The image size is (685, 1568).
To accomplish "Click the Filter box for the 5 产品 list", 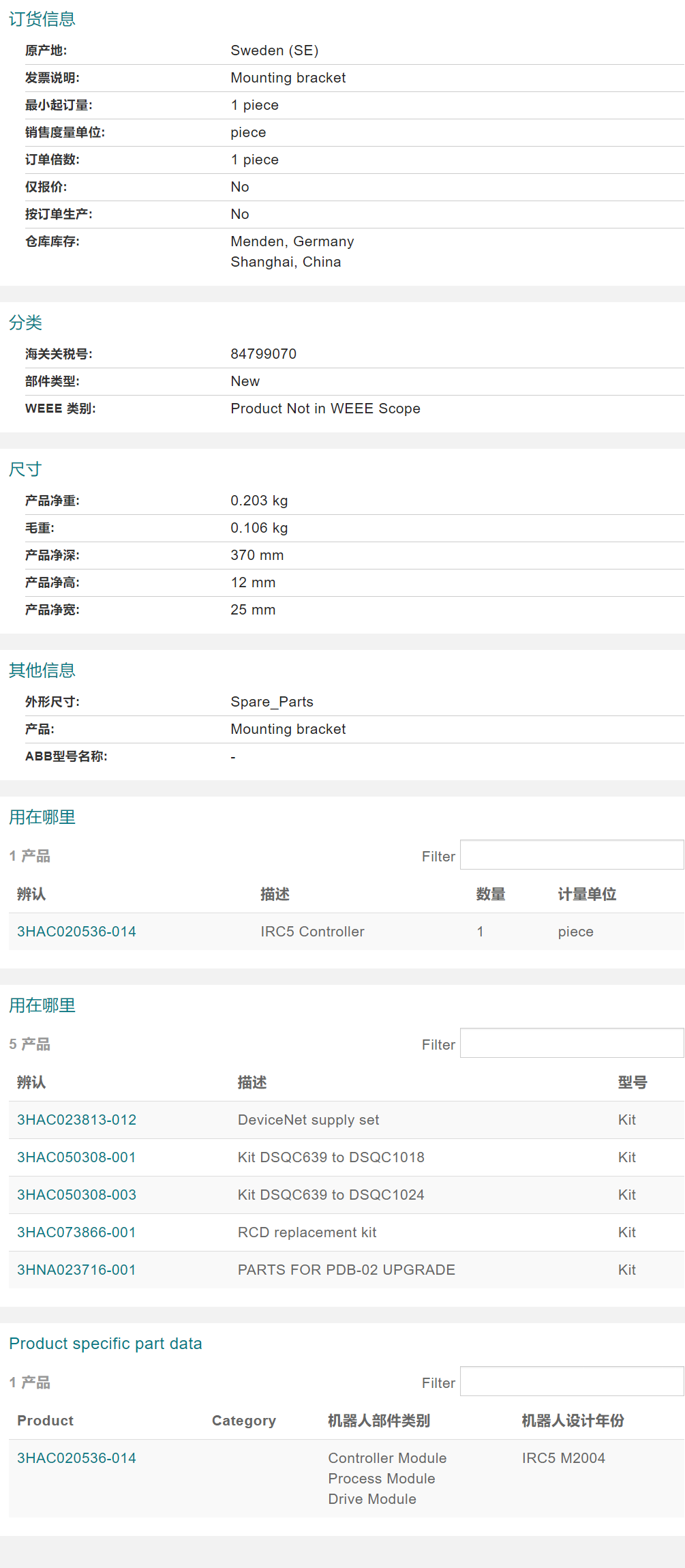I will 571,1044.
